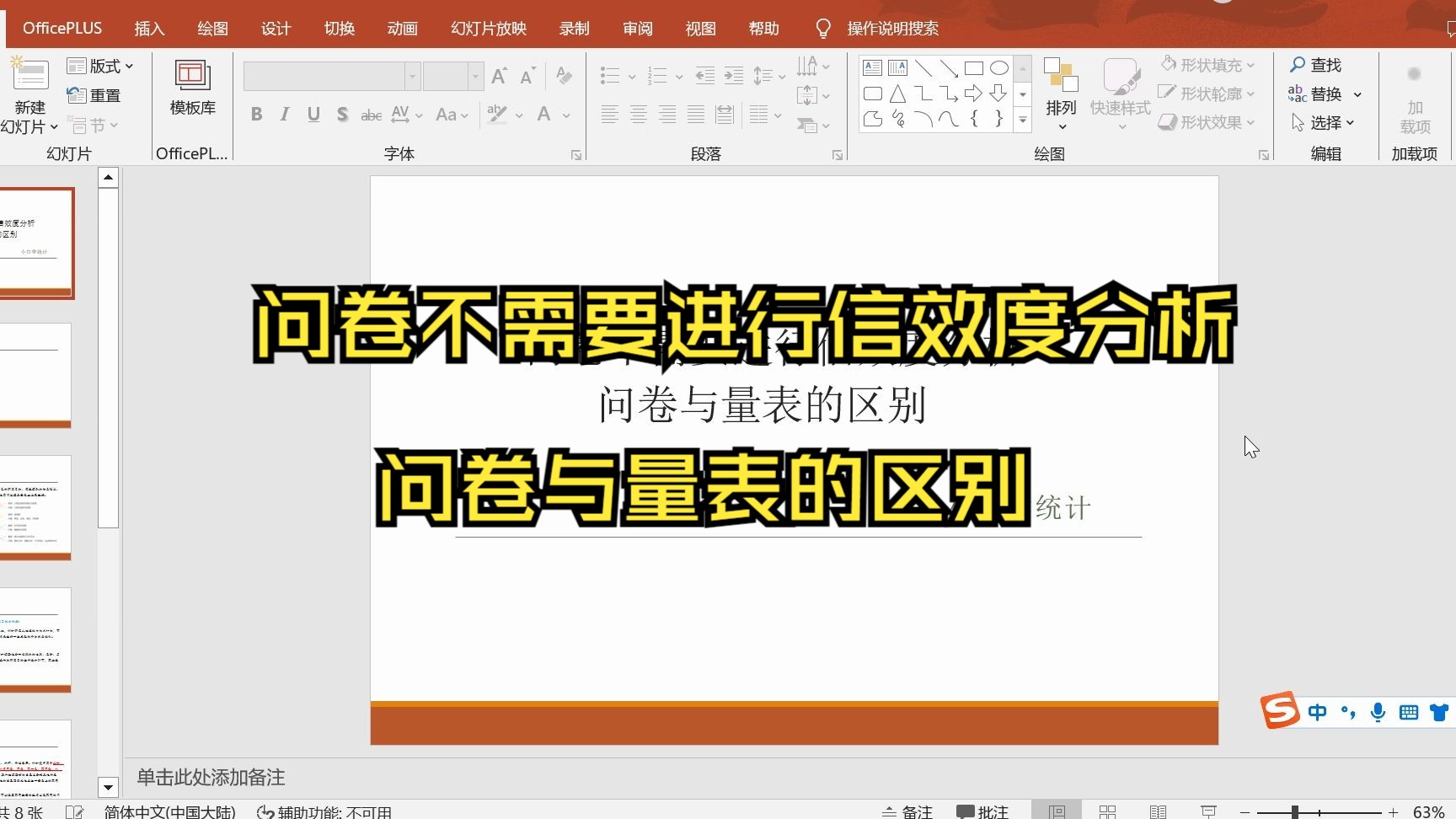Switch to slide sorter view icon

[1107, 811]
